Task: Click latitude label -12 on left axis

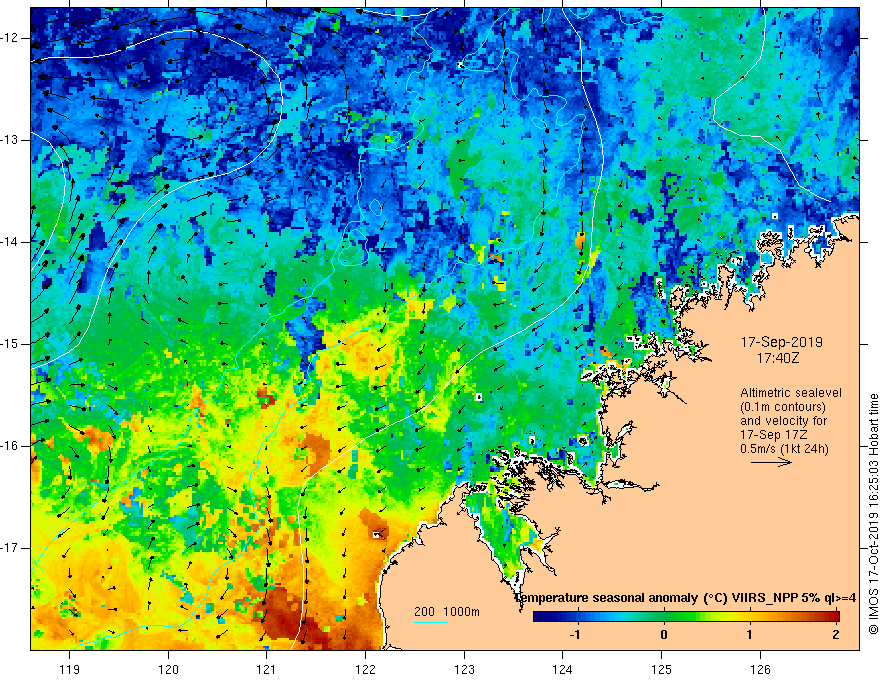Action: pos(10,38)
